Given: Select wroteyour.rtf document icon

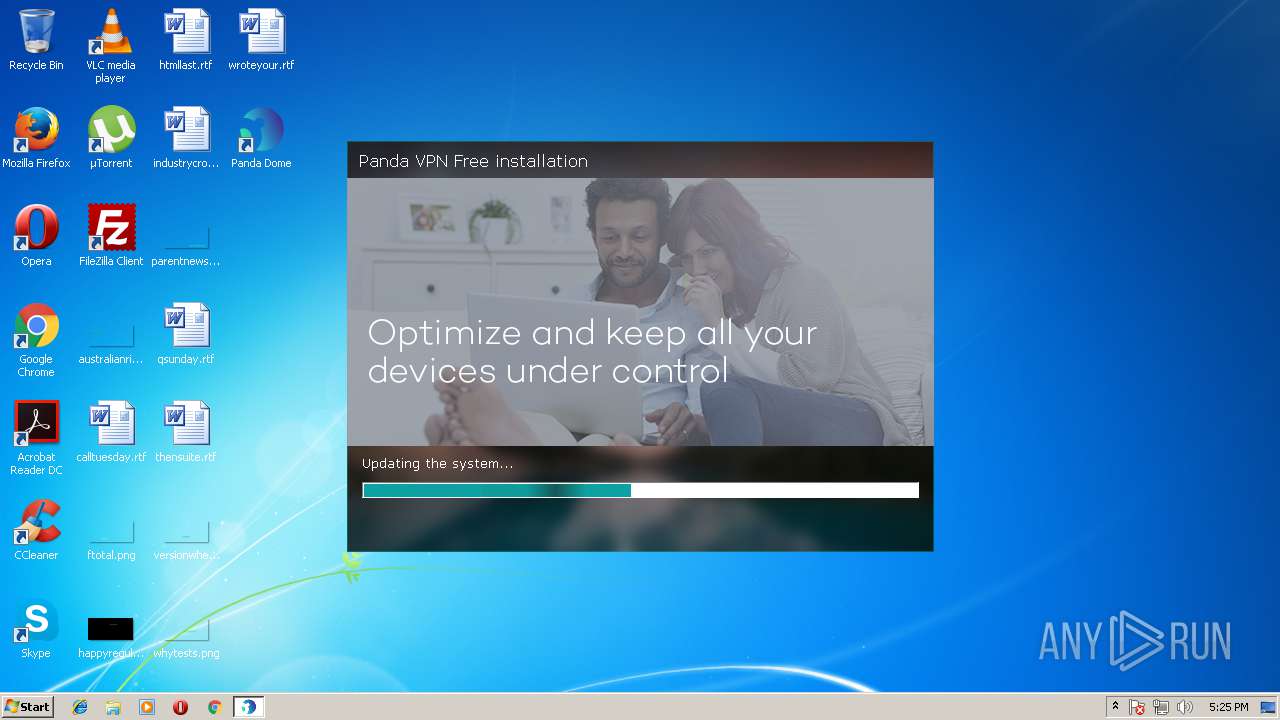Looking at the screenshot, I should (x=261, y=32).
